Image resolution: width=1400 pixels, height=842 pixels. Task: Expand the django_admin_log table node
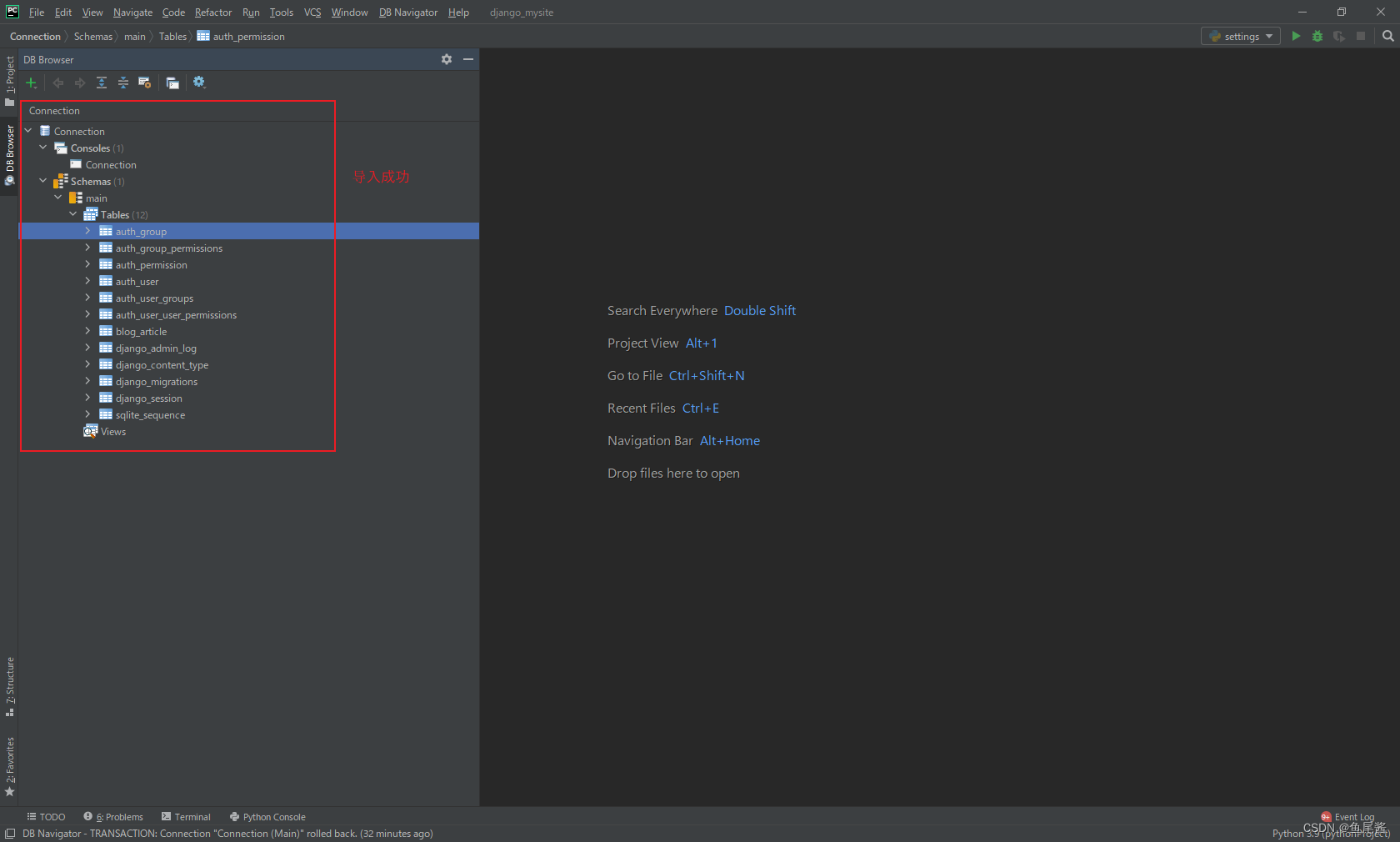tap(87, 348)
